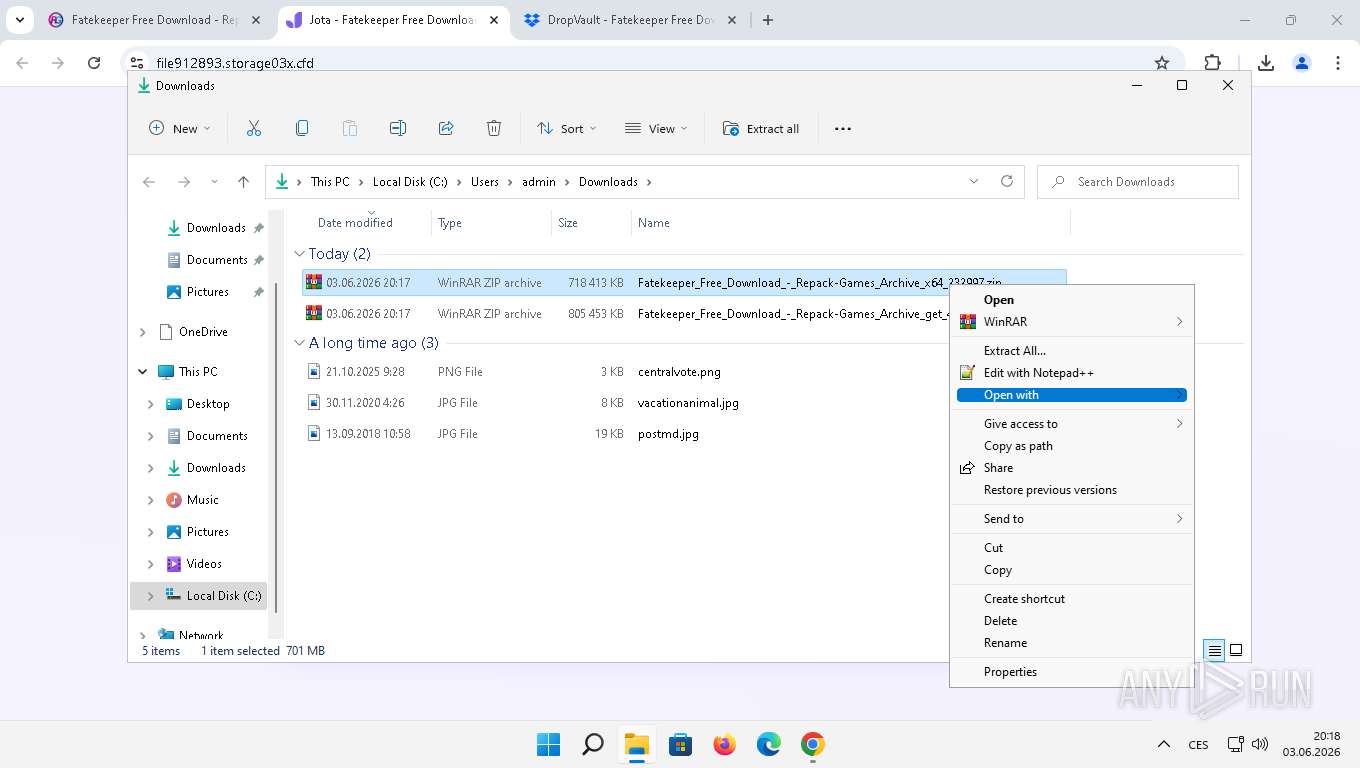Expand OneDrive in navigation pane
Image resolution: width=1360 pixels, height=768 pixels.
pos(143,332)
